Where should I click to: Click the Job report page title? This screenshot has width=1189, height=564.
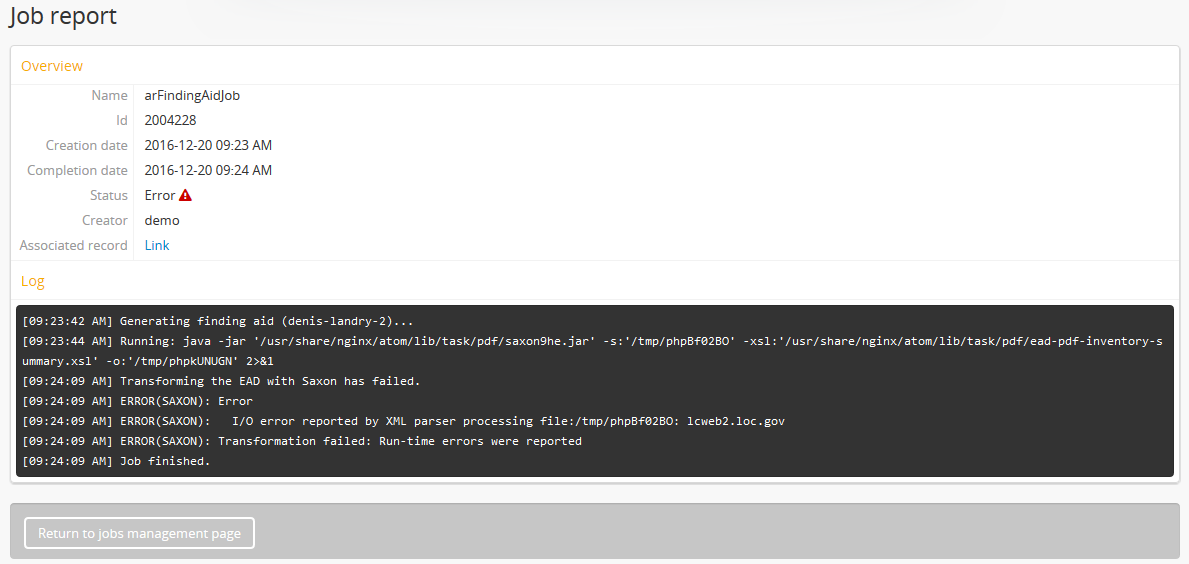coord(63,17)
